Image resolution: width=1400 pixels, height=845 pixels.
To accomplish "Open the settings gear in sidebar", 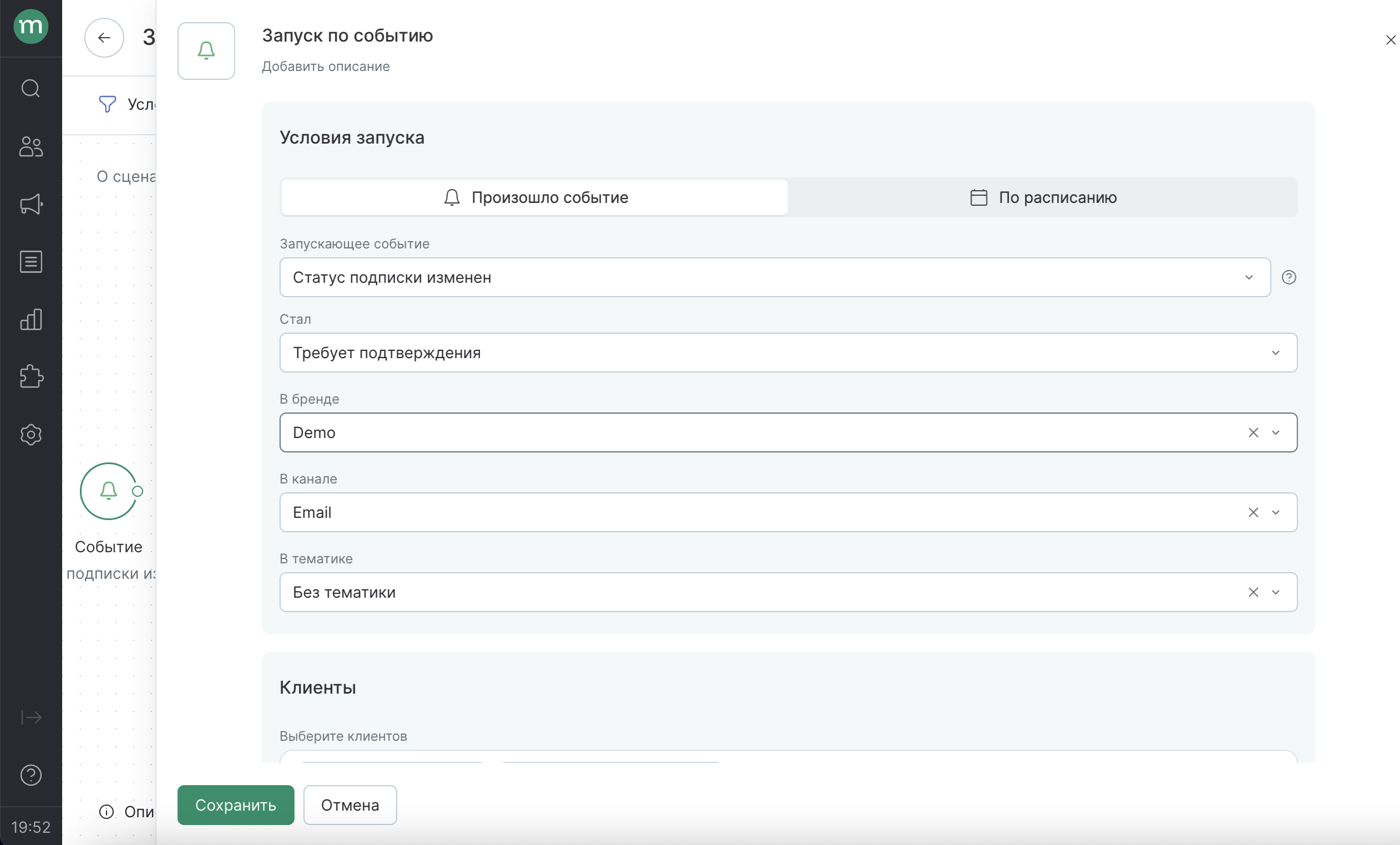I will tap(31, 435).
